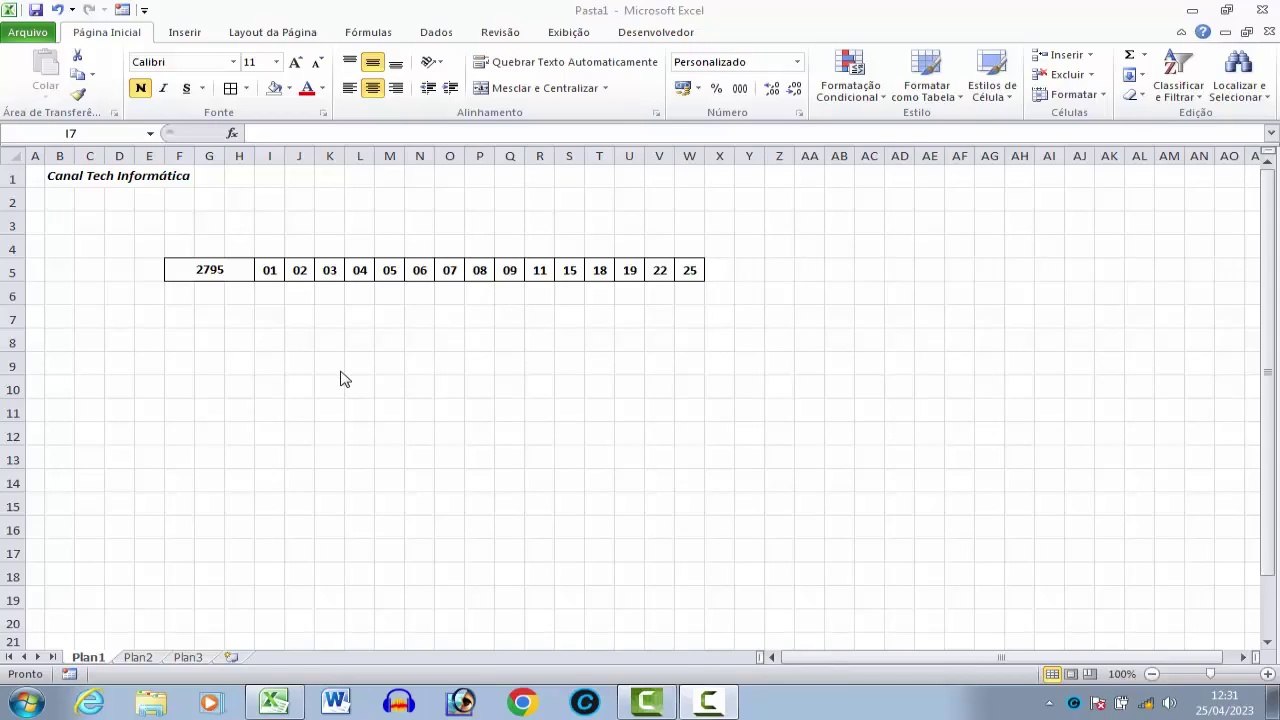Open the Plan2 sheet tab
Screen dimensions: 1280x720
click(x=138, y=657)
